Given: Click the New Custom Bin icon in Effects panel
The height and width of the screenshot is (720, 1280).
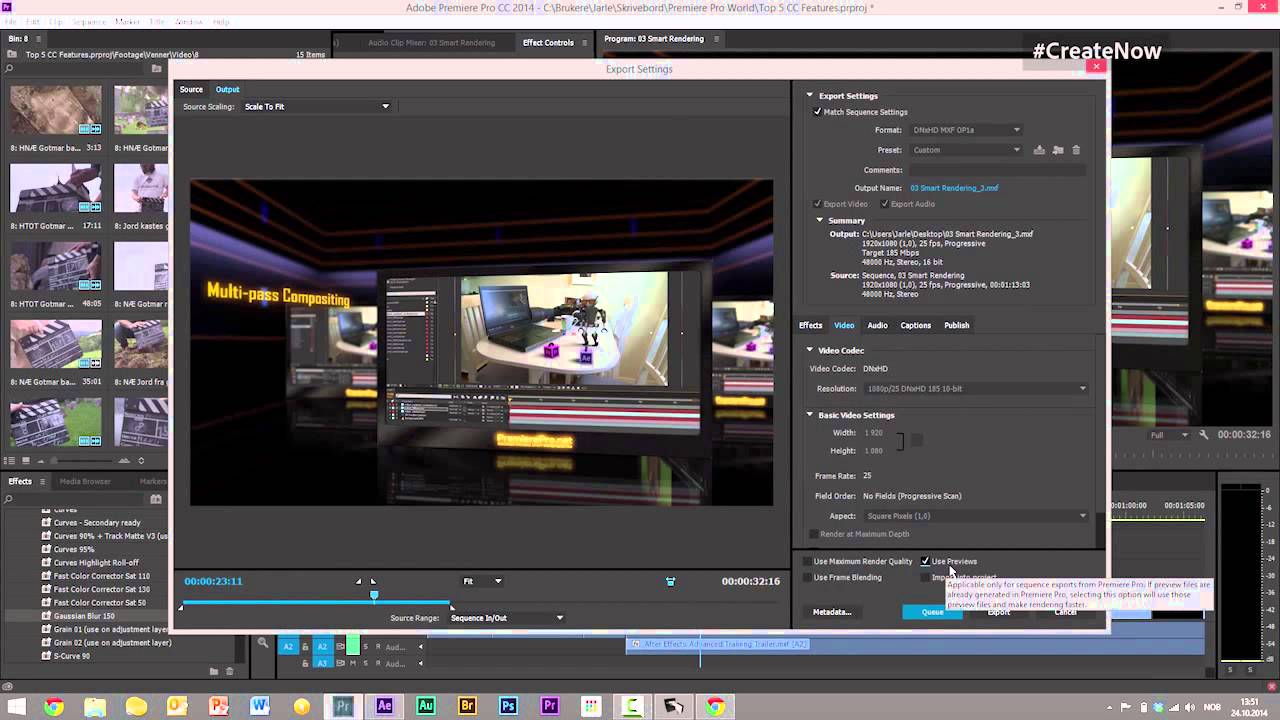Looking at the screenshot, I should pos(215,671).
